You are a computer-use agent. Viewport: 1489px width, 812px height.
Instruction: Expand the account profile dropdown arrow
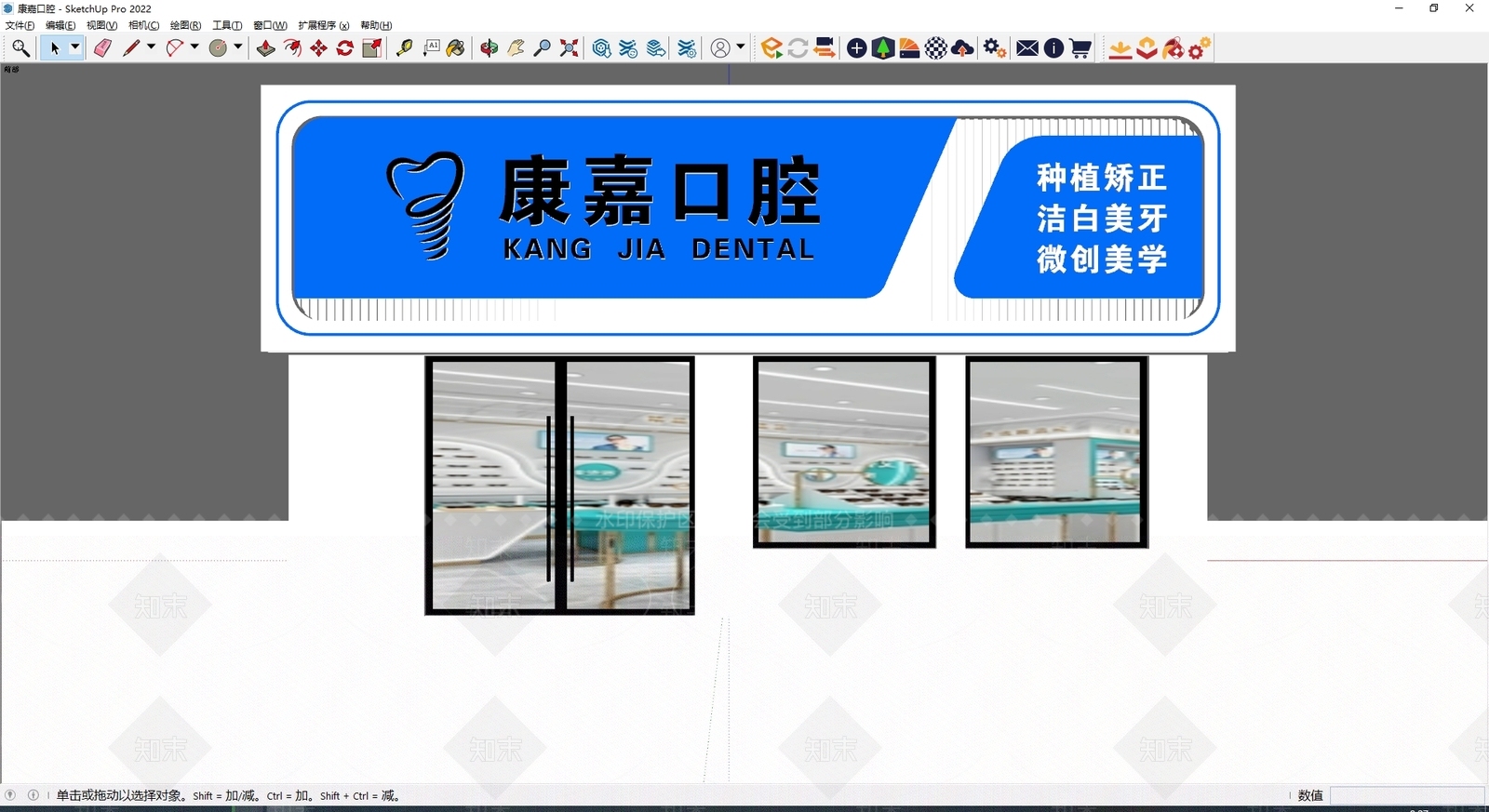[741, 47]
